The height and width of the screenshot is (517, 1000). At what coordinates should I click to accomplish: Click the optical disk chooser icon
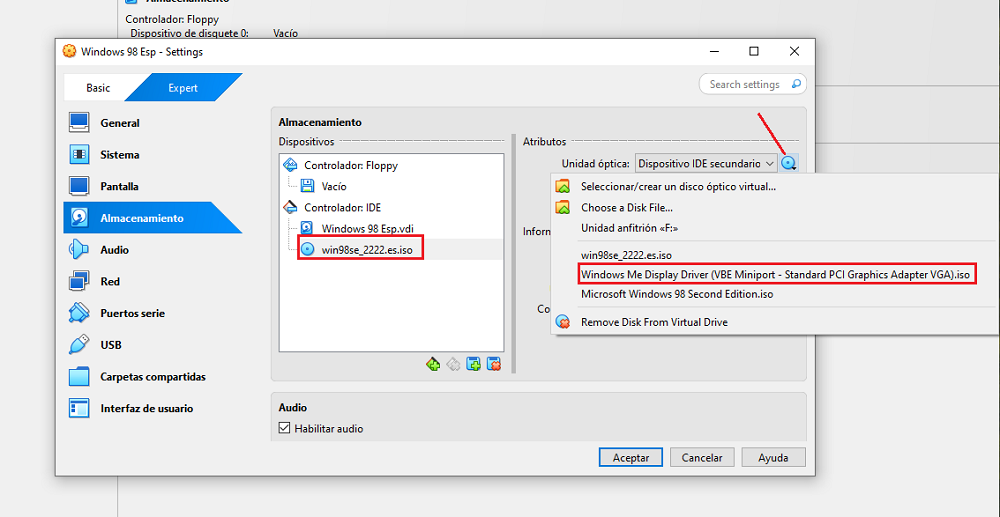[789, 164]
